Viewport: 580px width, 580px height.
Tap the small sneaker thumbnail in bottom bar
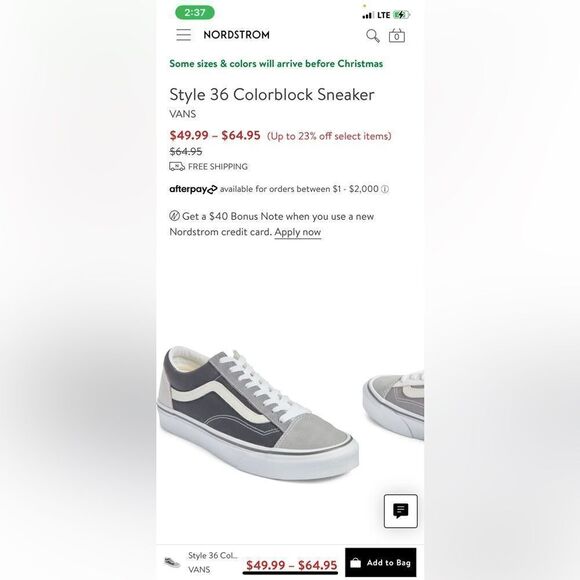click(172, 563)
